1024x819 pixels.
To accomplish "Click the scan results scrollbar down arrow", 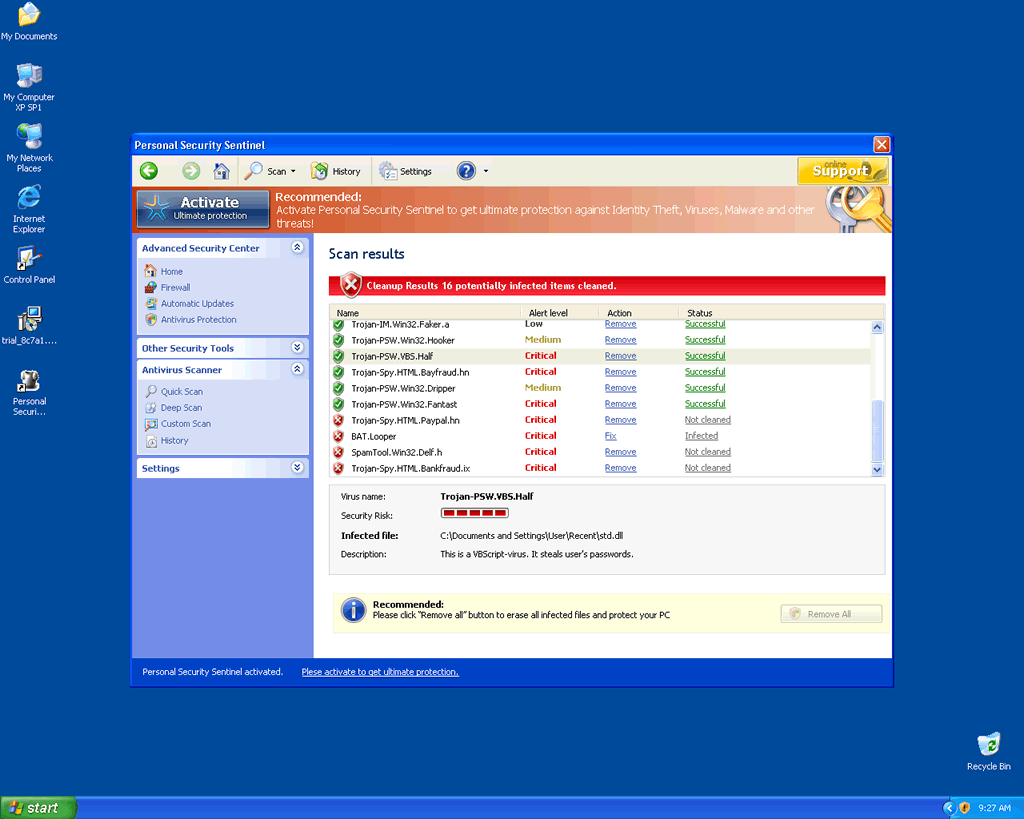I will click(878, 469).
